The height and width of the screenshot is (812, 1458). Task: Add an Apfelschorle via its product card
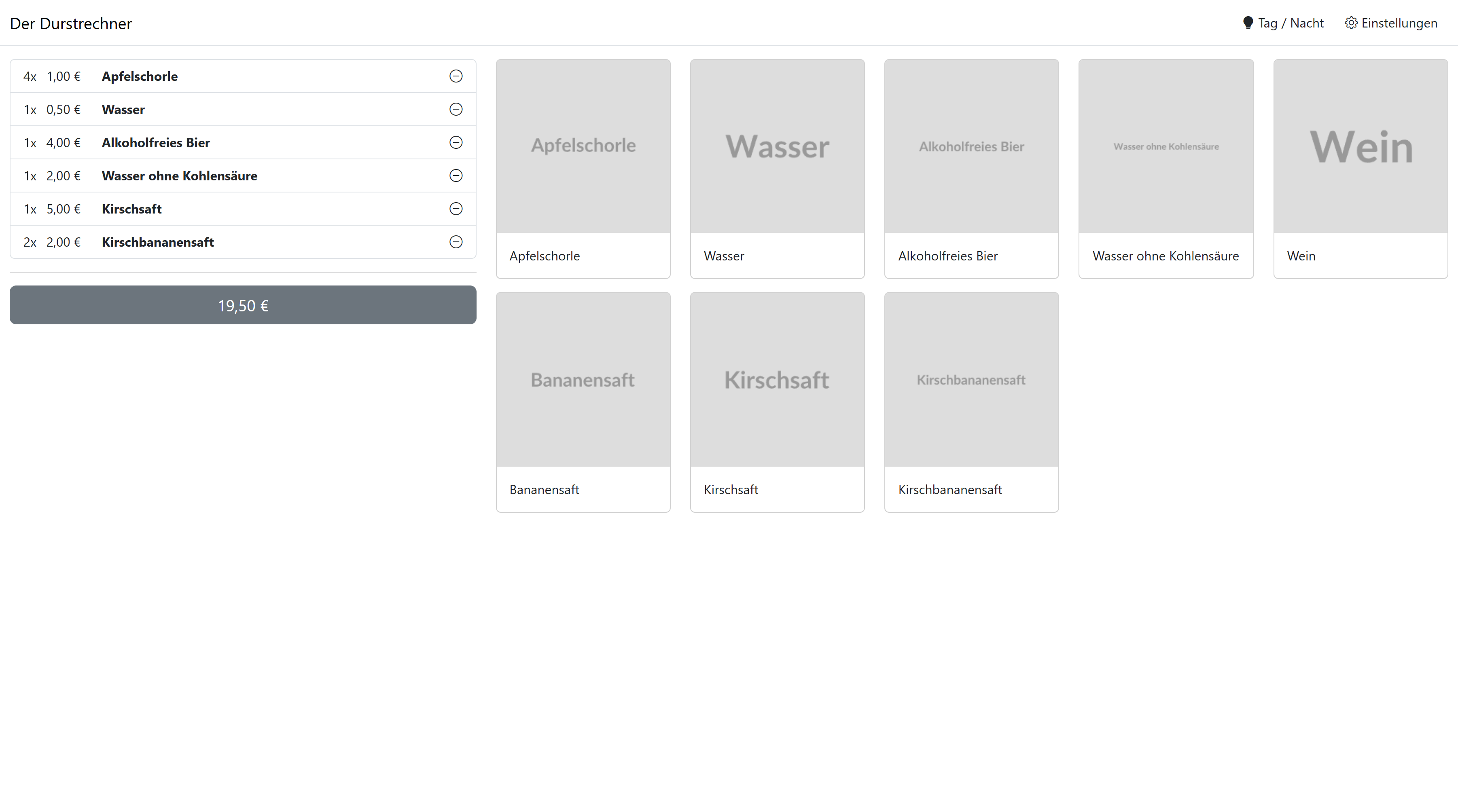click(x=583, y=169)
